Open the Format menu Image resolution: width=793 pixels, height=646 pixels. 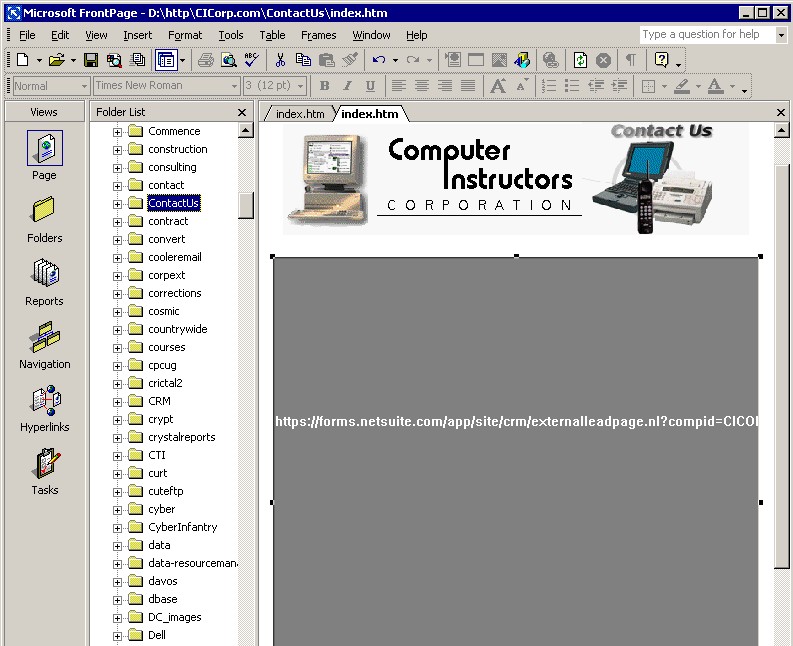point(185,35)
